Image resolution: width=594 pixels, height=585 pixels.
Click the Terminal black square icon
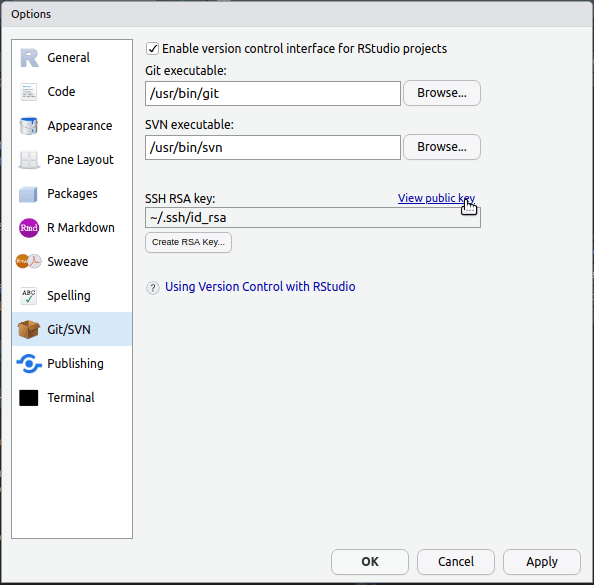[x=28, y=398]
